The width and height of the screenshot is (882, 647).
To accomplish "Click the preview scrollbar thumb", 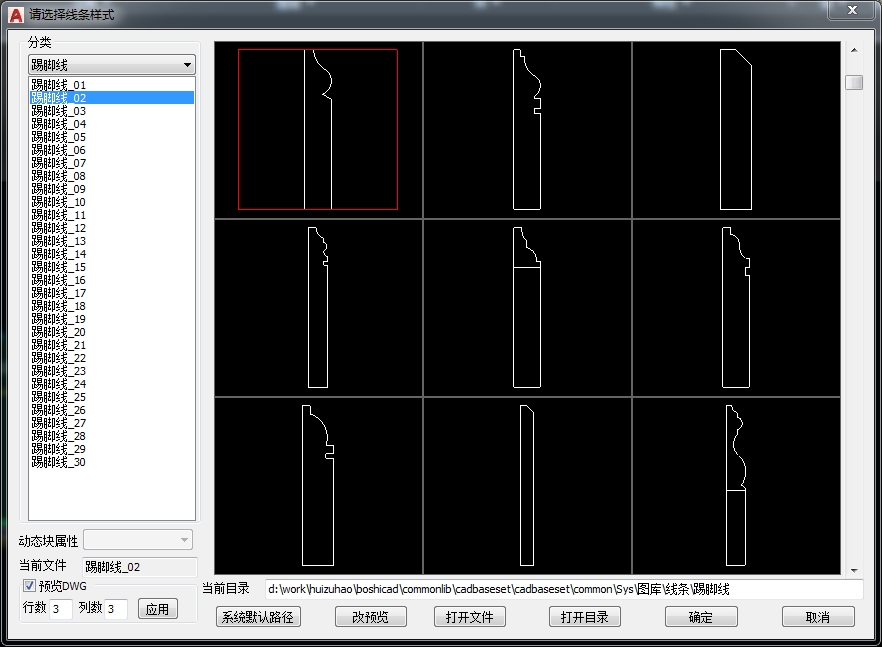I will pos(854,82).
